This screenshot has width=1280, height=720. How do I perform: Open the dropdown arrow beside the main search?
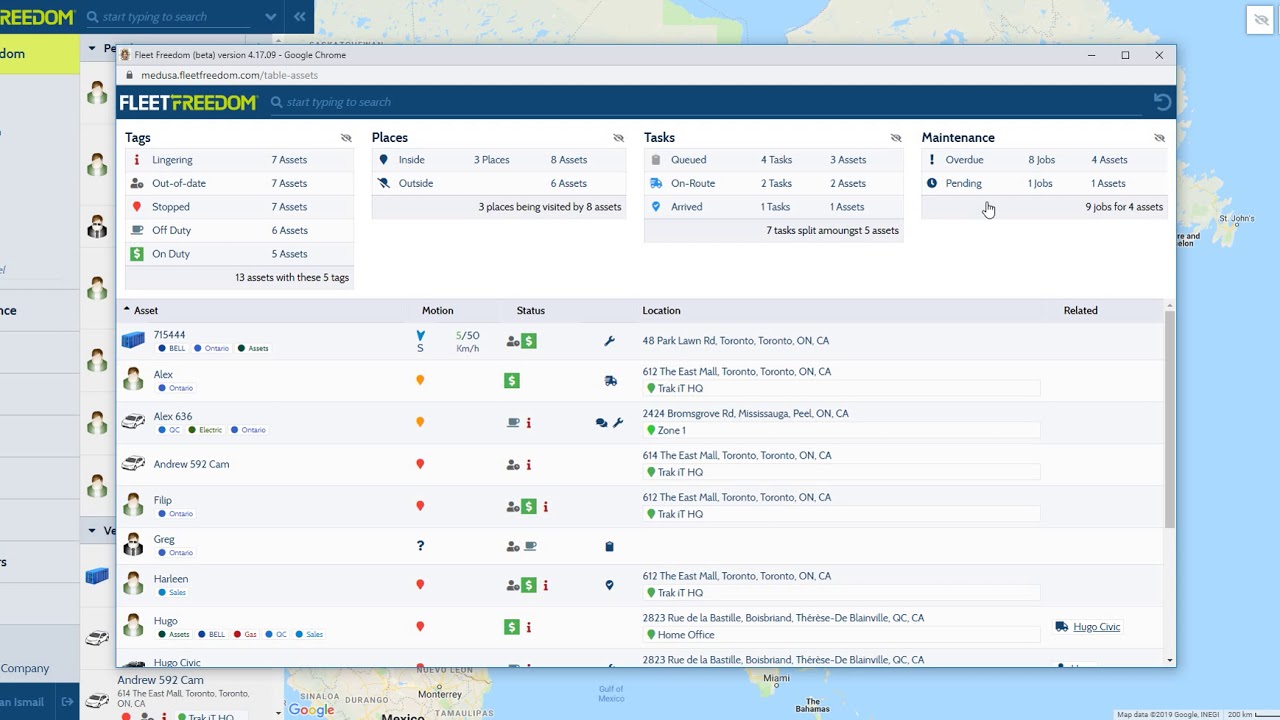pyautogui.click(x=270, y=17)
